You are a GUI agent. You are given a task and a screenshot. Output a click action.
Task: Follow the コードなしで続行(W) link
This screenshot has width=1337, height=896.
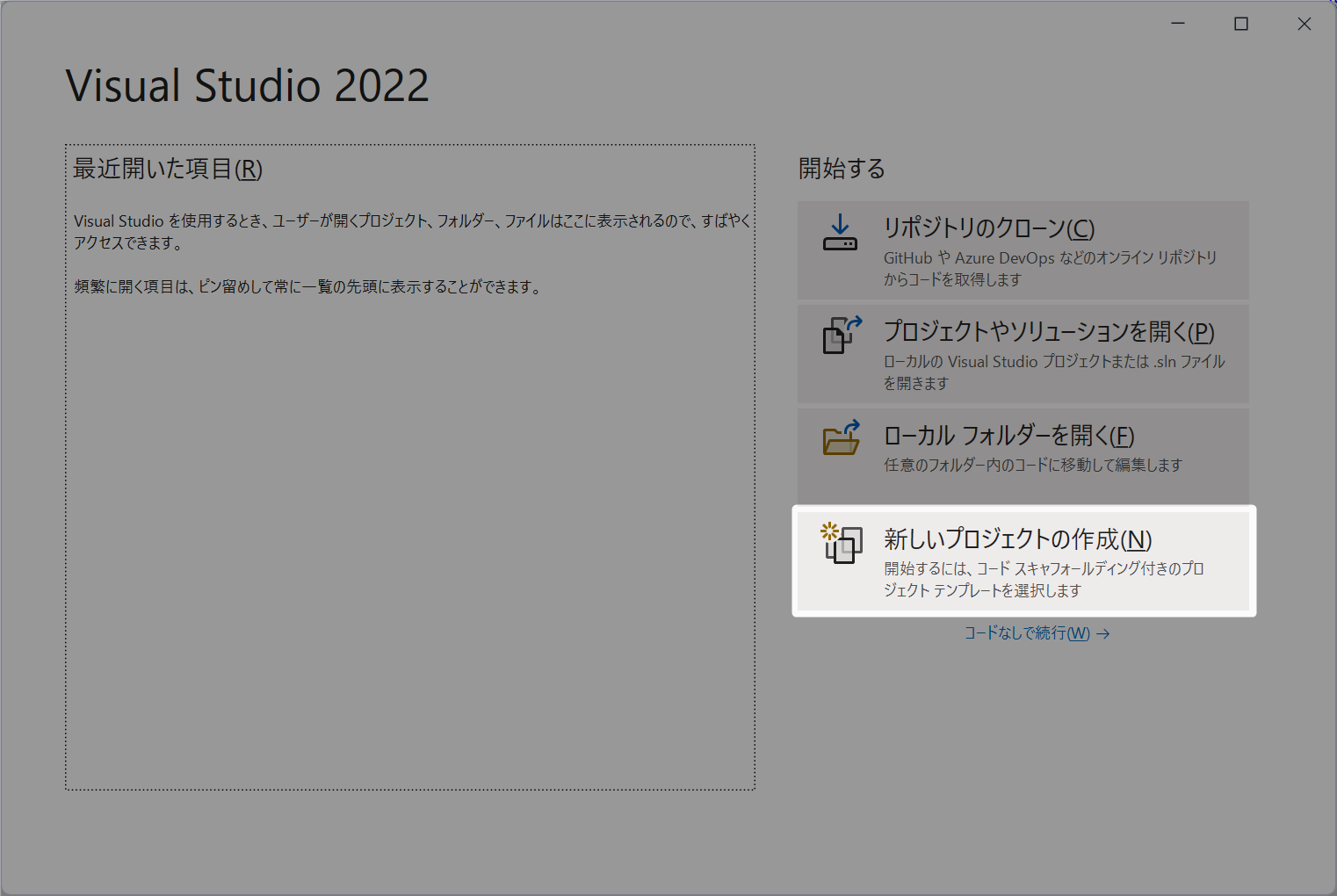pos(1037,633)
